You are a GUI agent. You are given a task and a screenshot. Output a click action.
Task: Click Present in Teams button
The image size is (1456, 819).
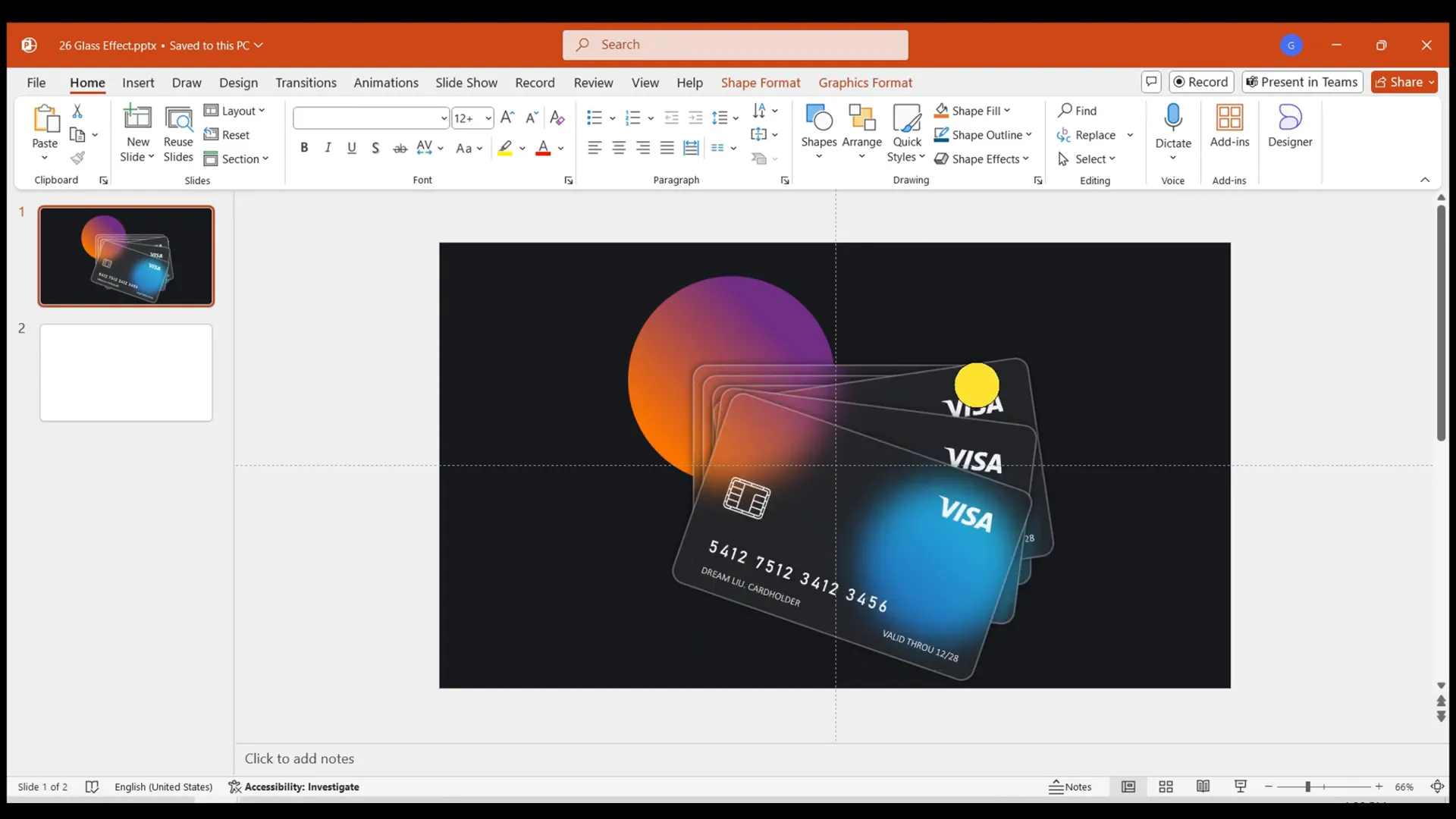(x=1302, y=82)
